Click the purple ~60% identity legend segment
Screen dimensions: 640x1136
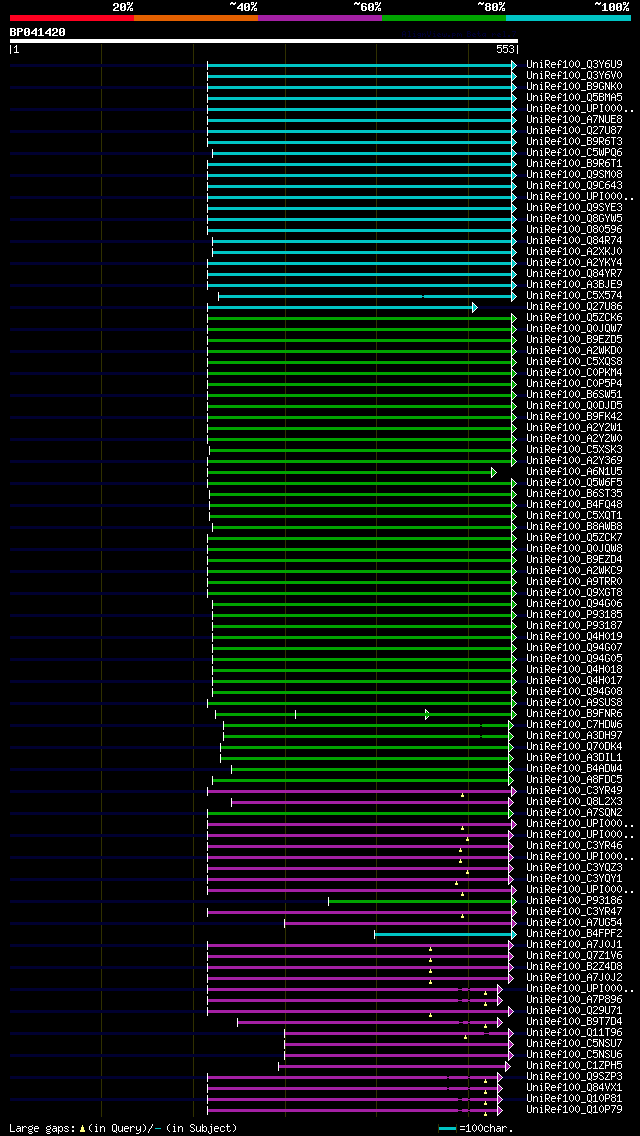click(320, 17)
